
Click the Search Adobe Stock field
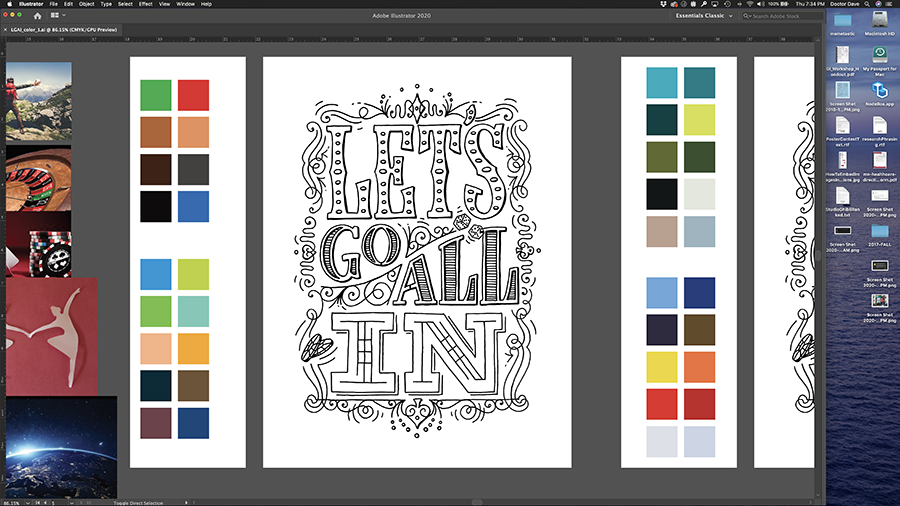[781, 16]
